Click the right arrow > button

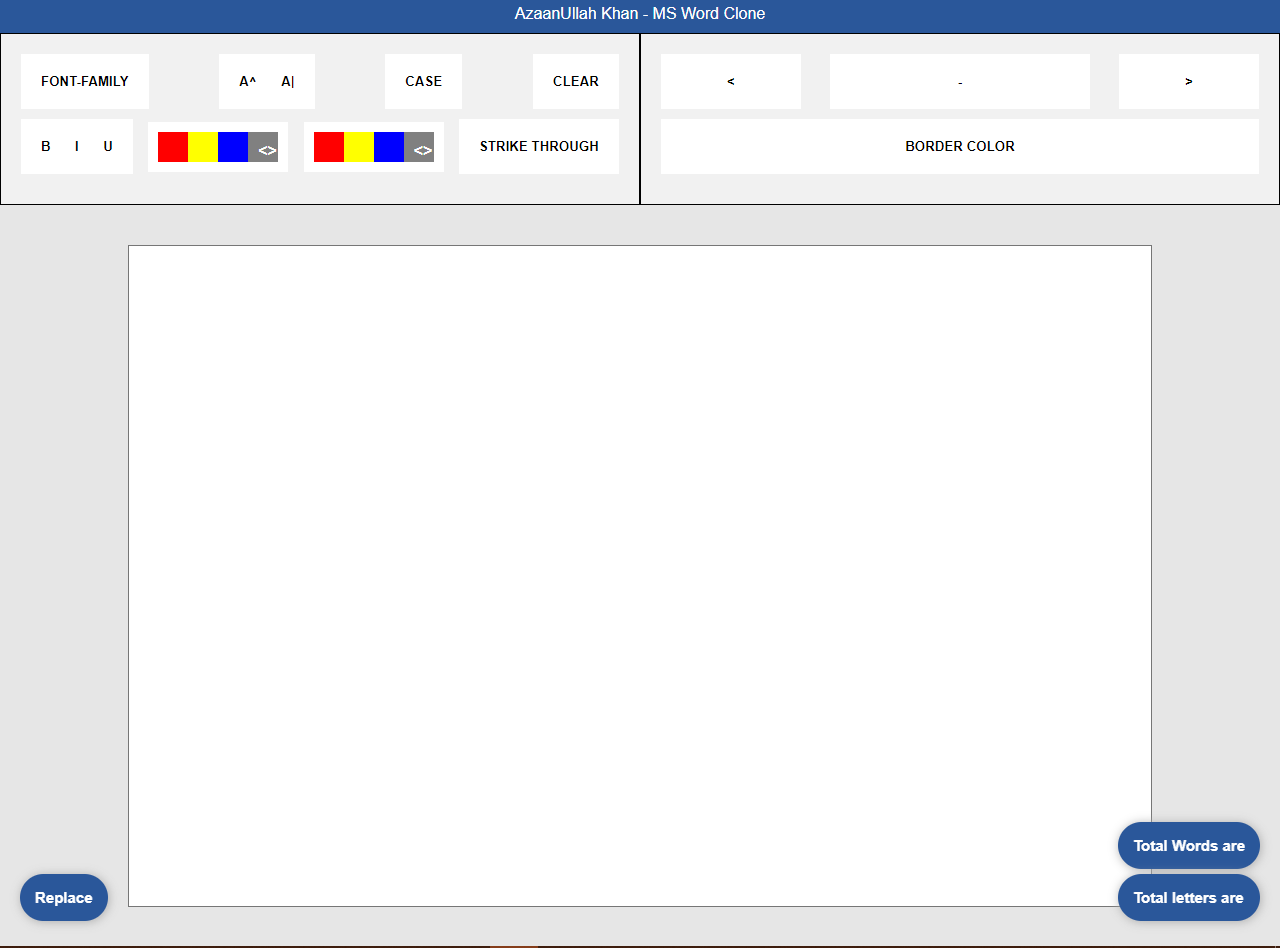tap(1189, 81)
